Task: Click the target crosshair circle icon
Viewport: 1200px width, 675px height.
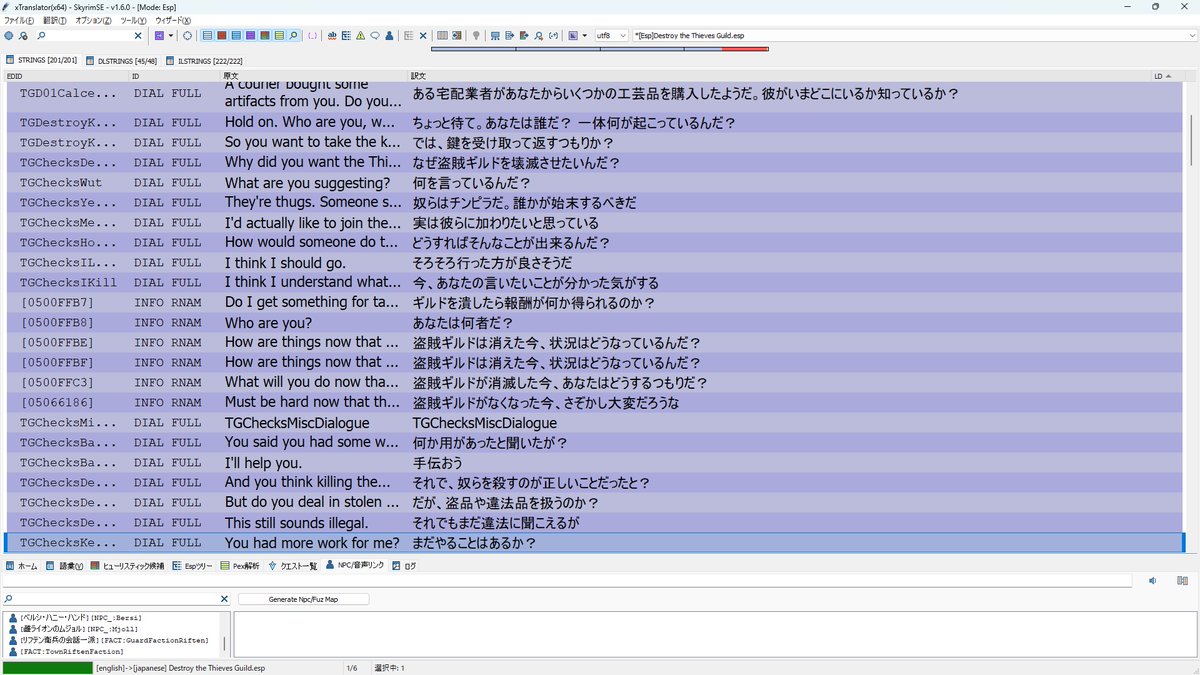Action: tap(187, 35)
